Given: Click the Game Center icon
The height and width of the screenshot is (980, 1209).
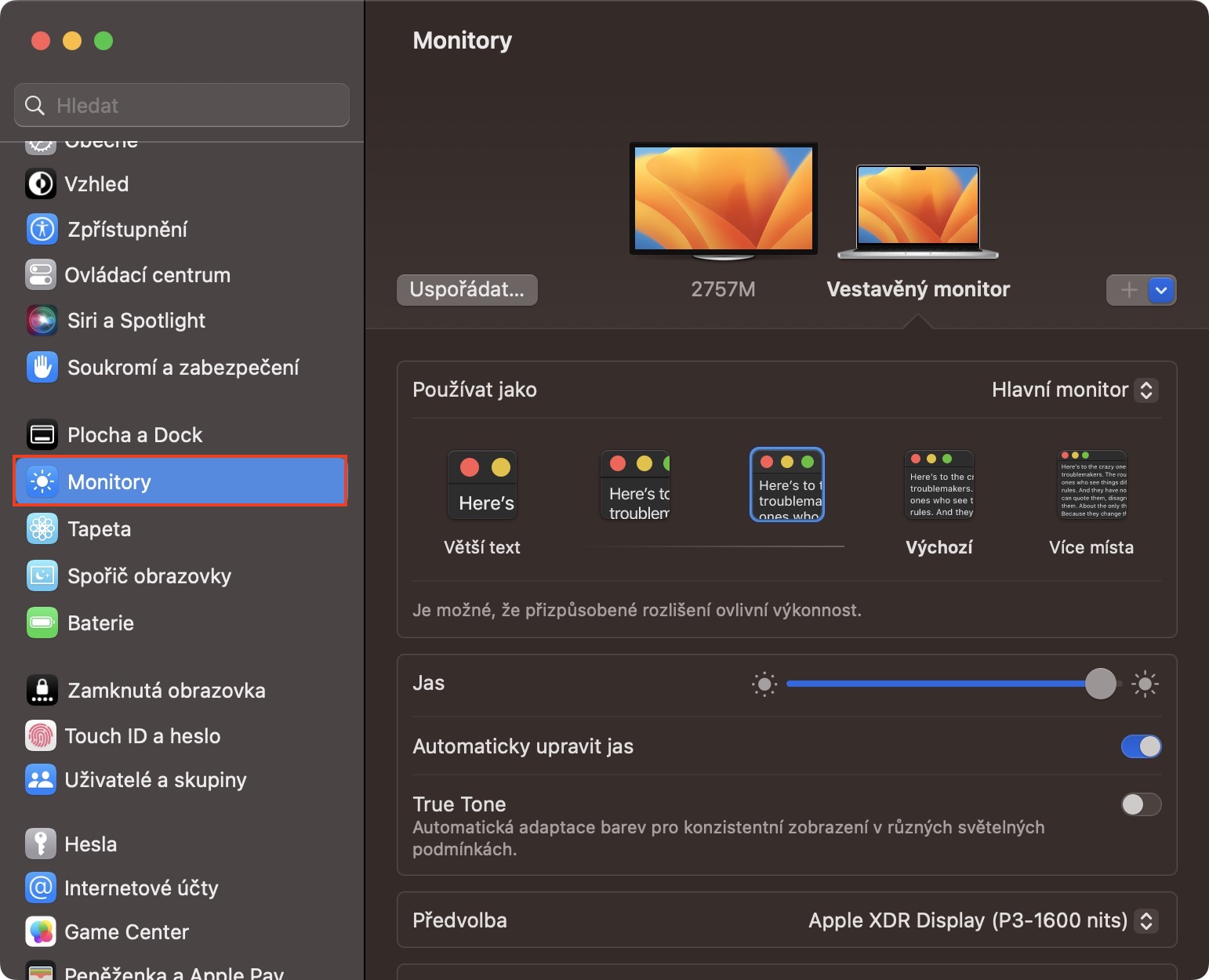Looking at the screenshot, I should click(41, 932).
